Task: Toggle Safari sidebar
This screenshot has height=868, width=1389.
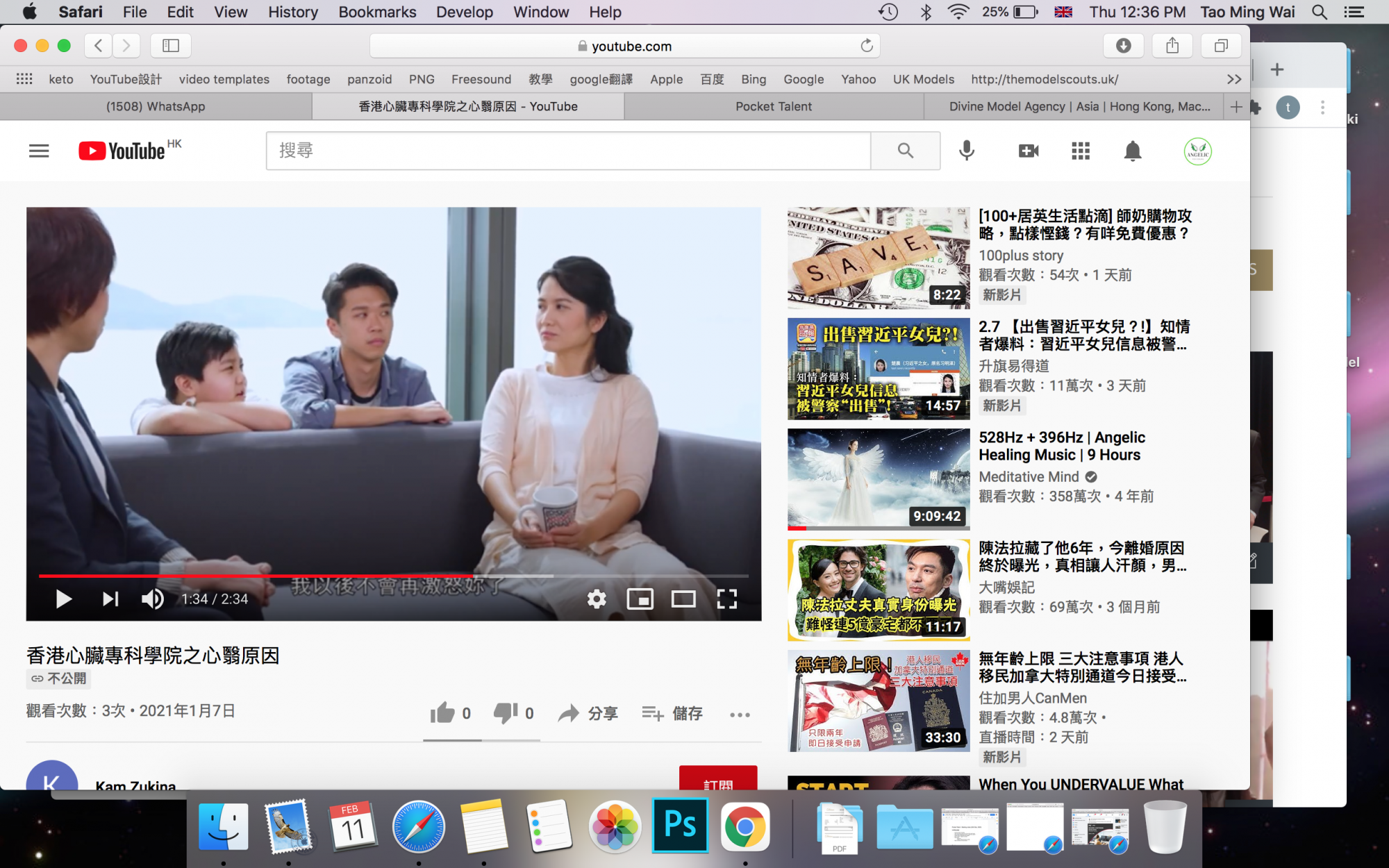Action: (x=171, y=46)
